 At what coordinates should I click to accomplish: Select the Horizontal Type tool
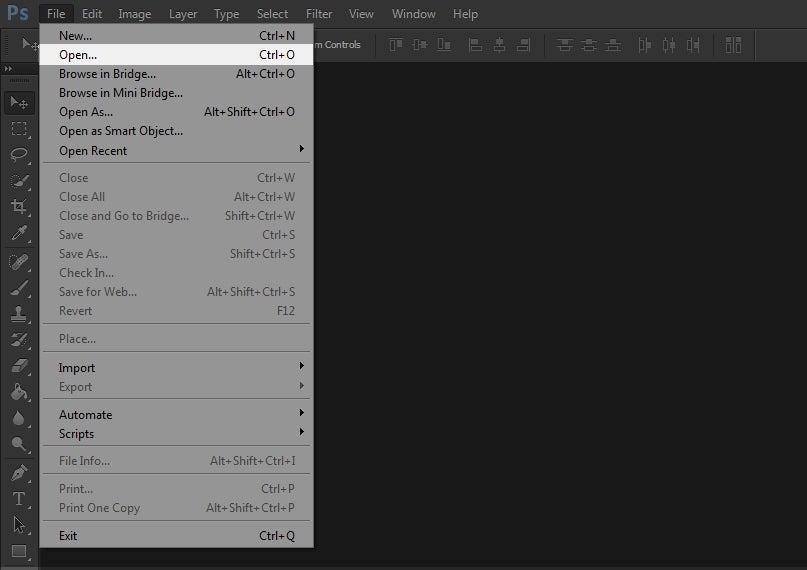[x=19, y=498]
